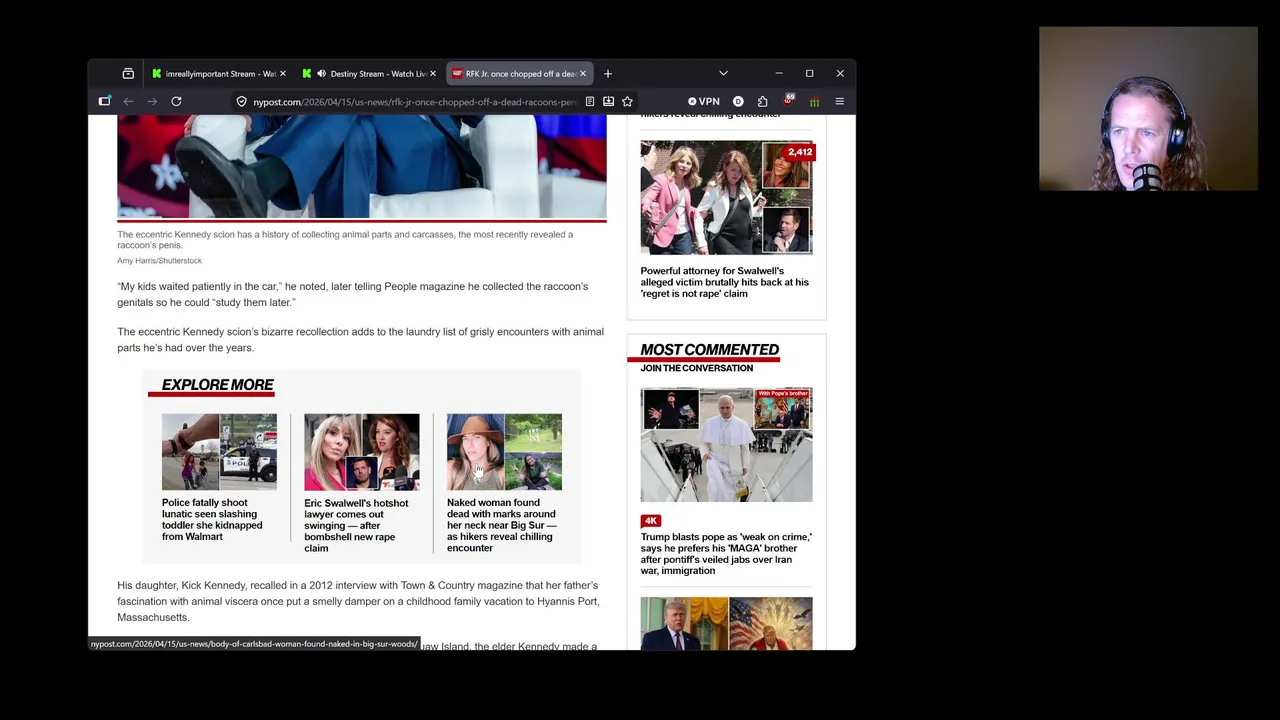The image size is (1280, 720).
Task: Click JOIN THE CONVERSATION text
Action: pyautogui.click(x=697, y=368)
